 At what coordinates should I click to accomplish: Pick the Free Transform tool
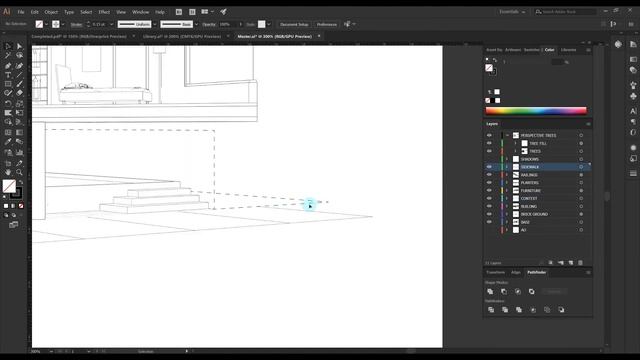pos(19,113)
